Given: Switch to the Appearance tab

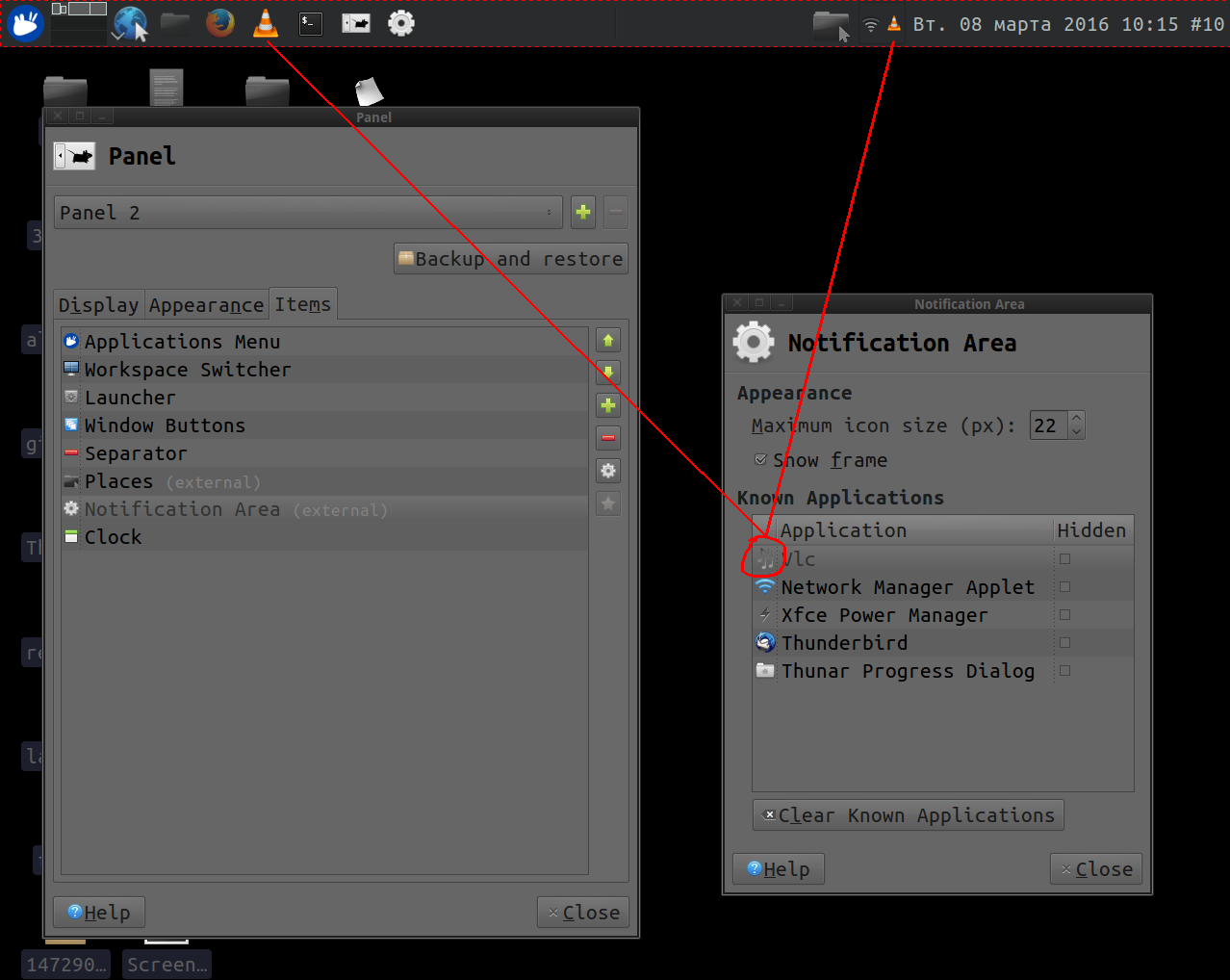Looking at the screenshot, I should (x=206, y=305).
